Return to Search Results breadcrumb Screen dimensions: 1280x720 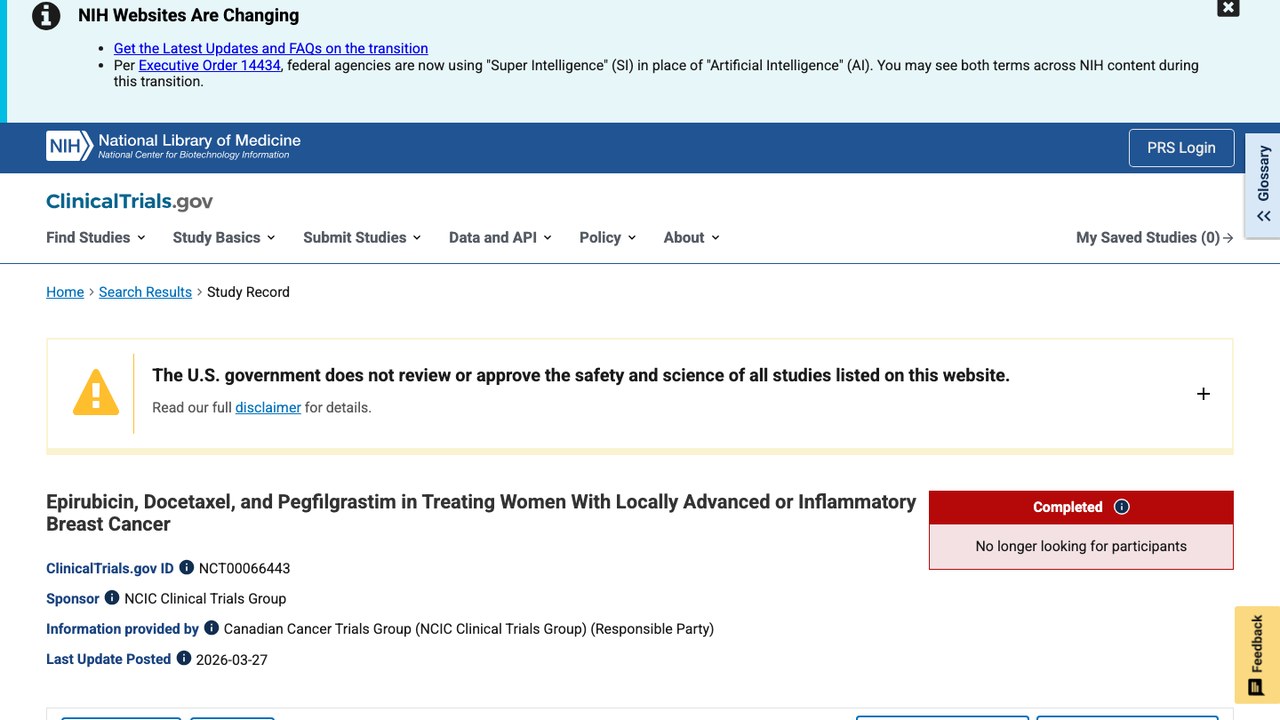click(145, 292)
